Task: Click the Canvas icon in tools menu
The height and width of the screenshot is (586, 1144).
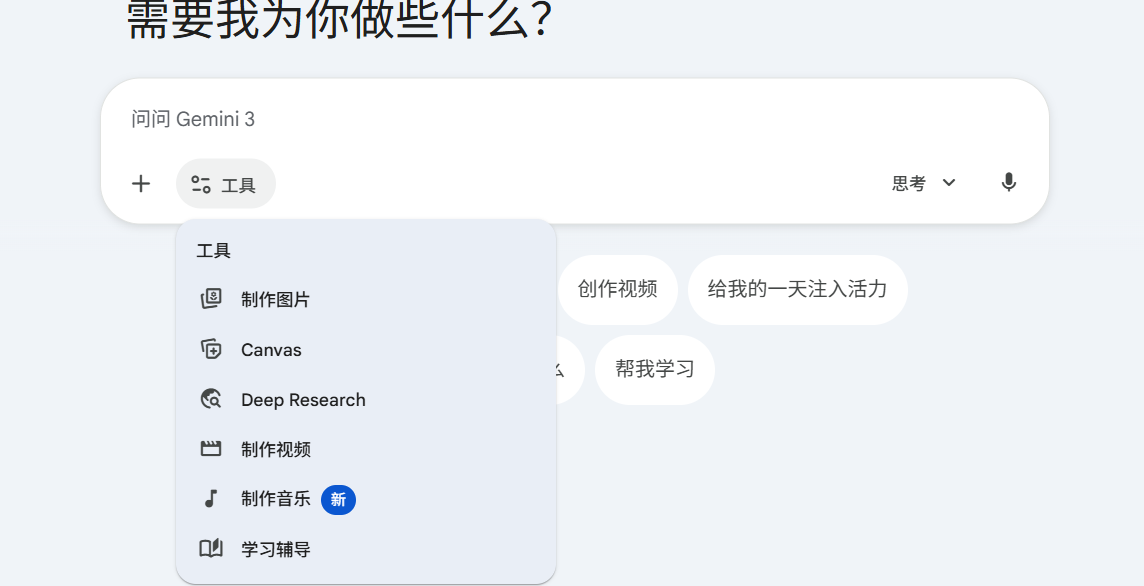Action: click(211, 349)
